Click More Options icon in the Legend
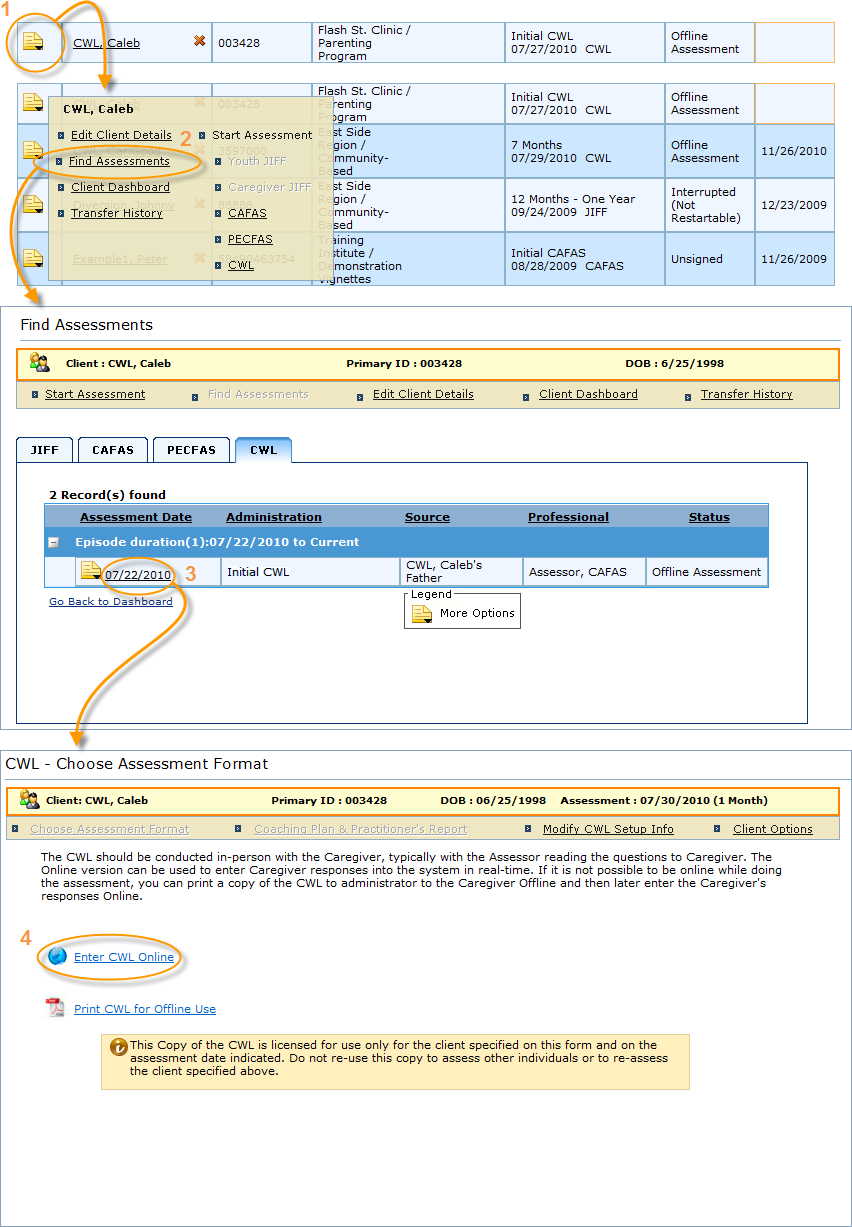This screenshot has width=852, height=1227. coord(422,614)
